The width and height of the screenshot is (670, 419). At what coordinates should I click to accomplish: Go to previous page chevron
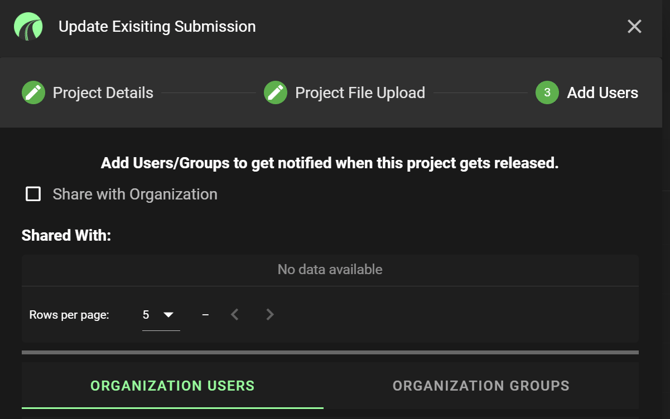[235, 315]
